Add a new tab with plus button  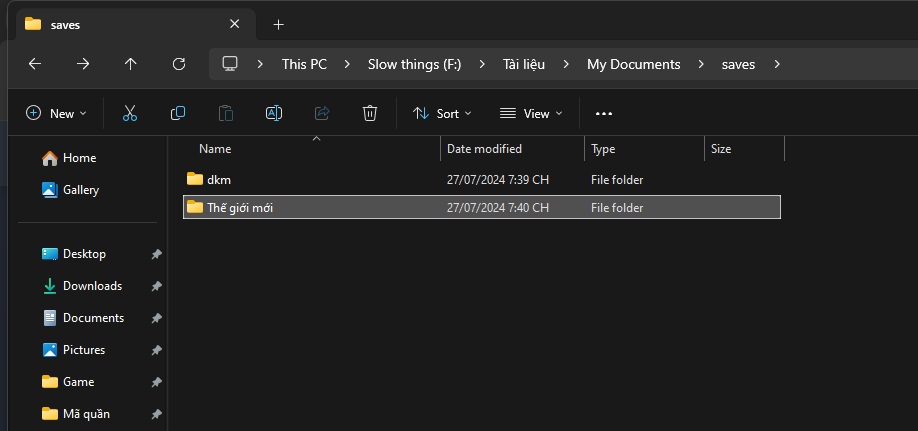click(x=278, y=24)
